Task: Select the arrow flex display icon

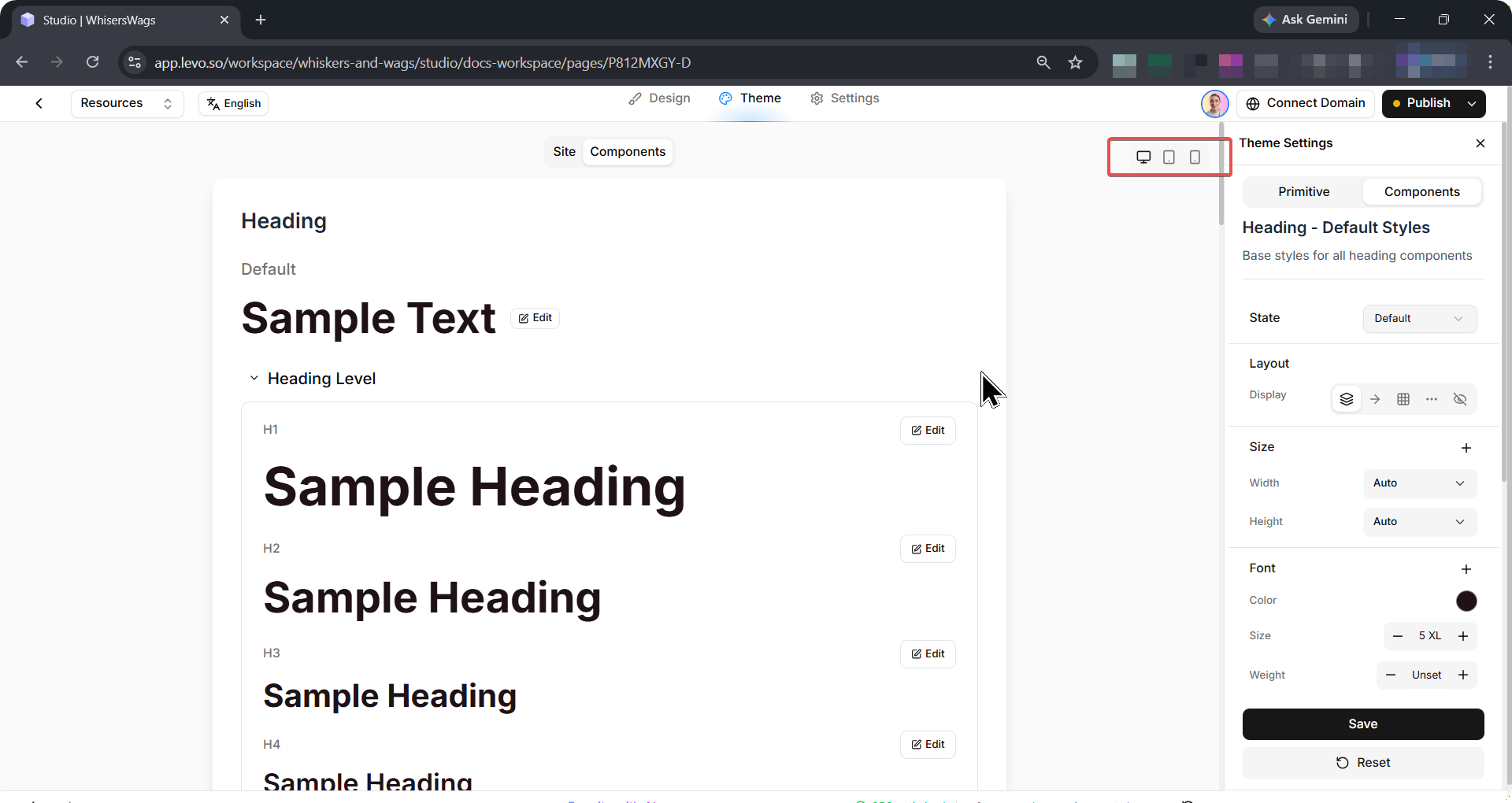Action: pos(1375,399)
